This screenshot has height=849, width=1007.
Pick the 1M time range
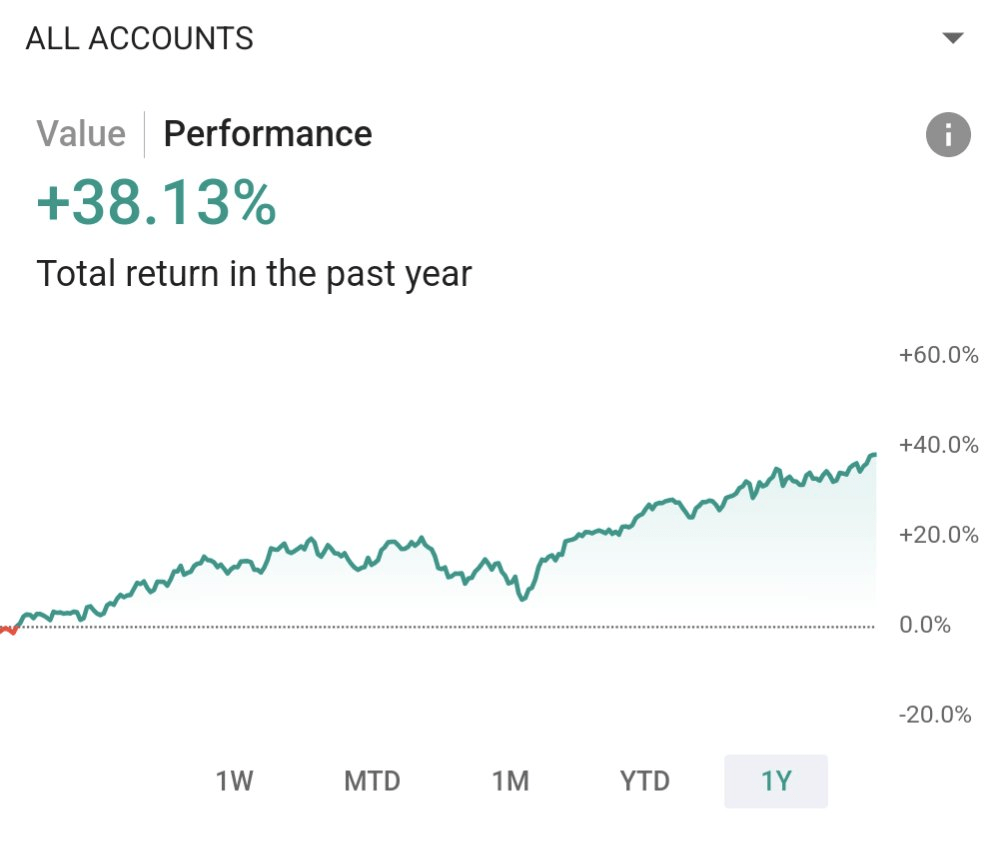pyautogui.click(x=510, y=781)
